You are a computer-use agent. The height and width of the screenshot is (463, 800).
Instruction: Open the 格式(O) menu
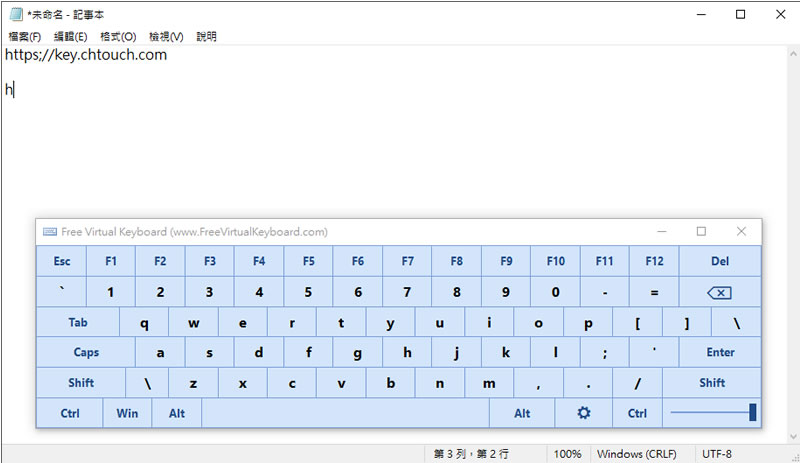[118, 37]
